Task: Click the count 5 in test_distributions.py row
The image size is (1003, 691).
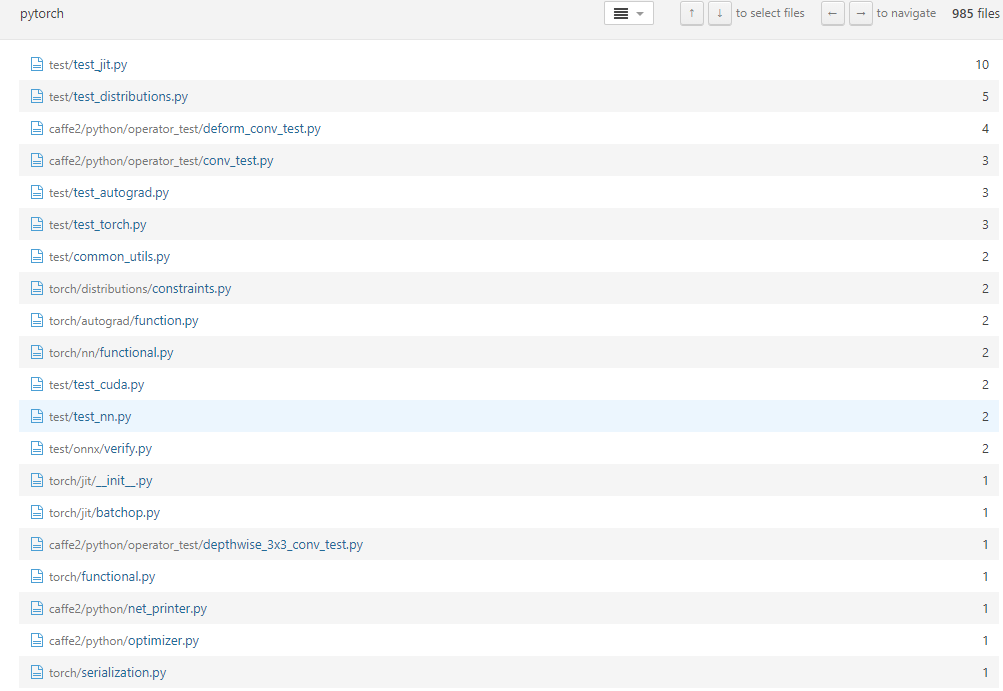Action: [985, 97]
